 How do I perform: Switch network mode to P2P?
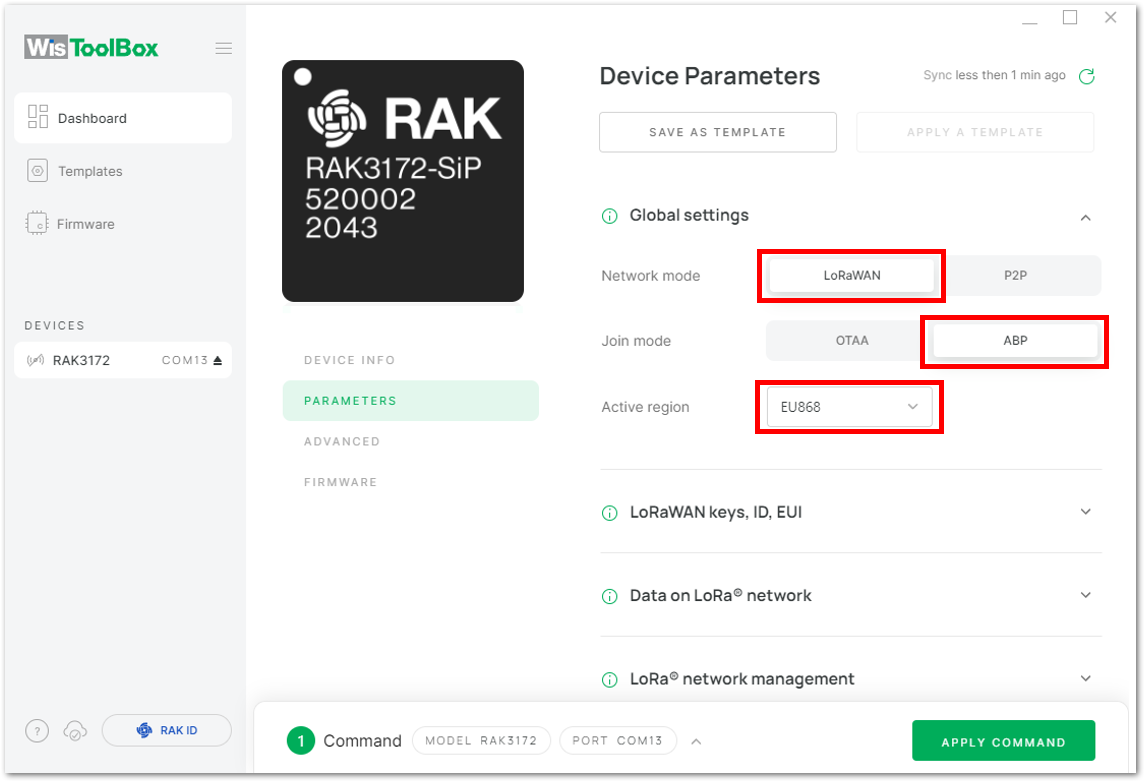[1015, 275]
